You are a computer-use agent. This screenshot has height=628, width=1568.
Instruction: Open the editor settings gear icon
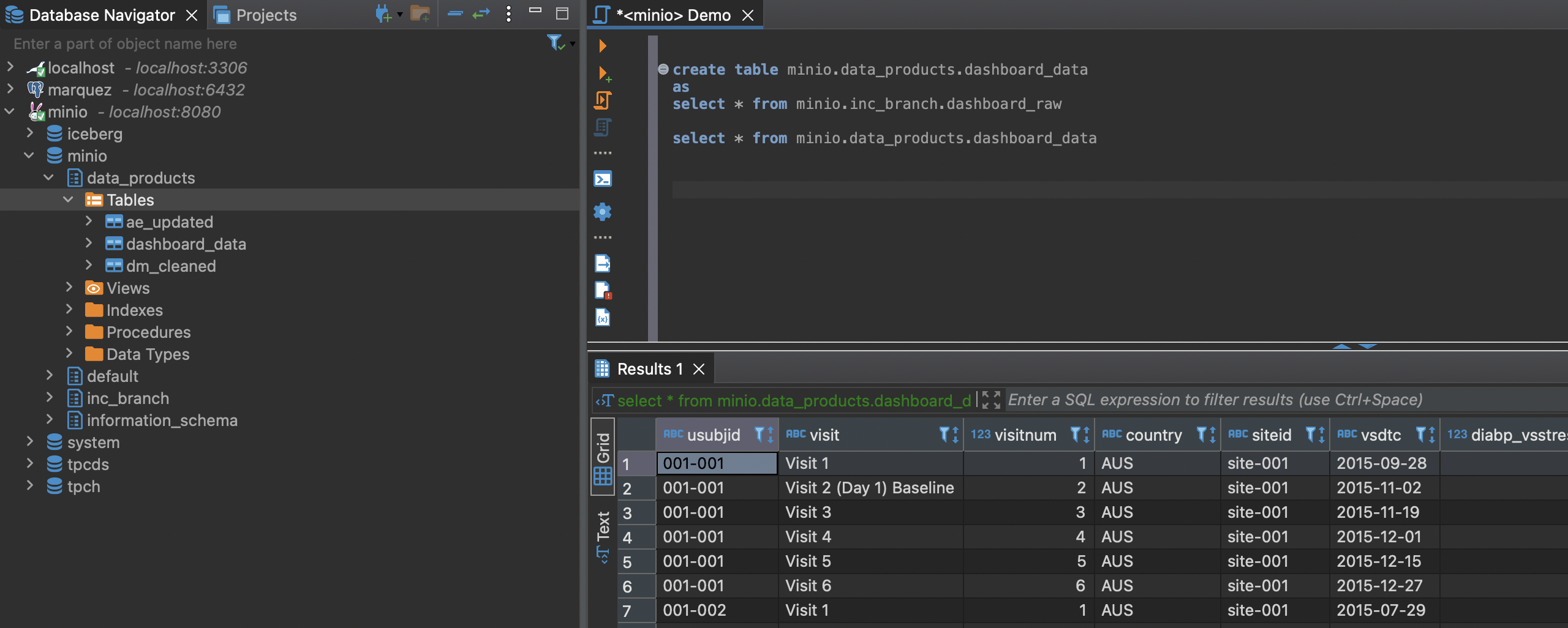[x=603, y=212]
